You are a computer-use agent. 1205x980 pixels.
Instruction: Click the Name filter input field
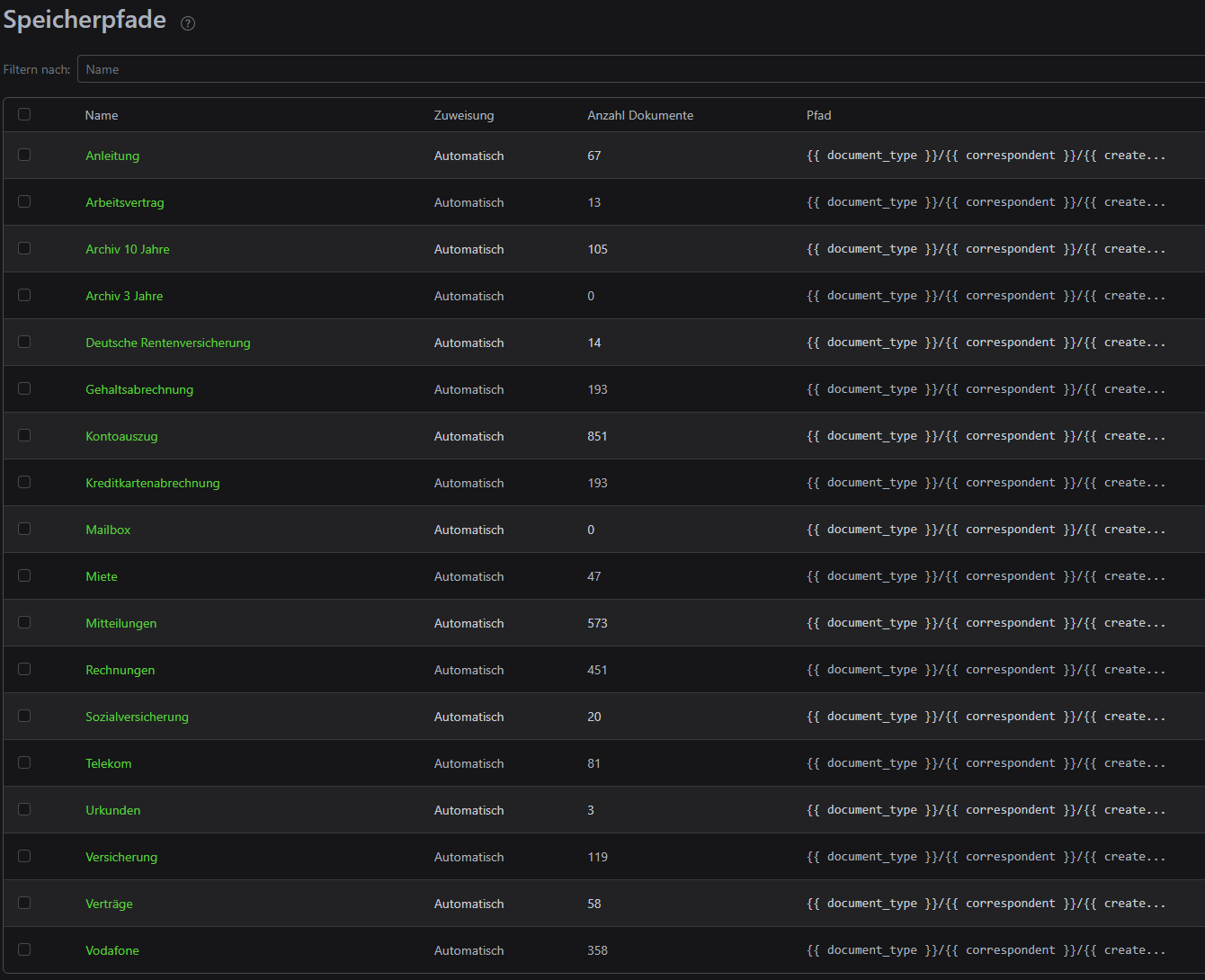[629, 69]
